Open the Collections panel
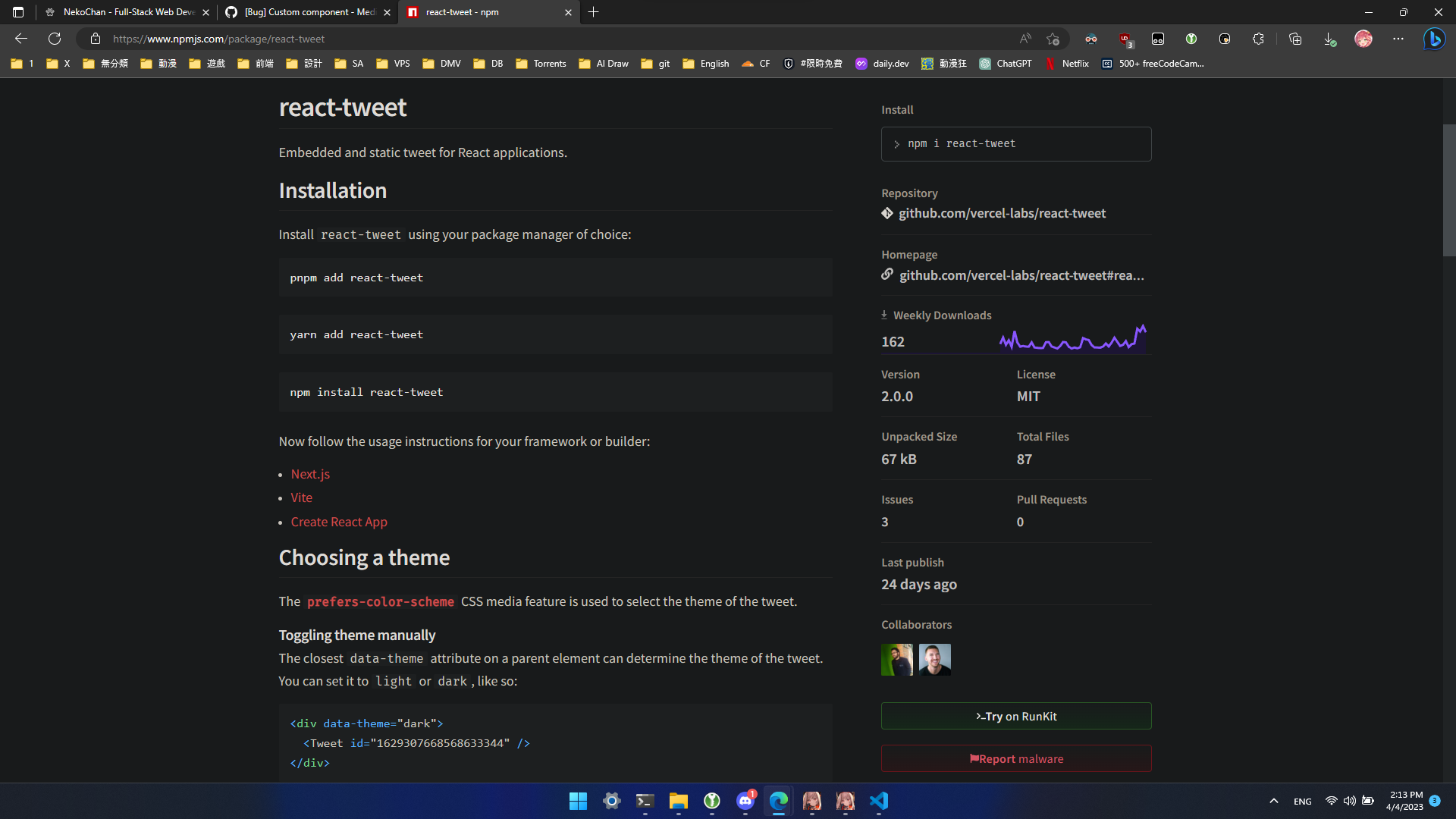The height and width of the screenshot is (819, 1456). click(1295, 39)
